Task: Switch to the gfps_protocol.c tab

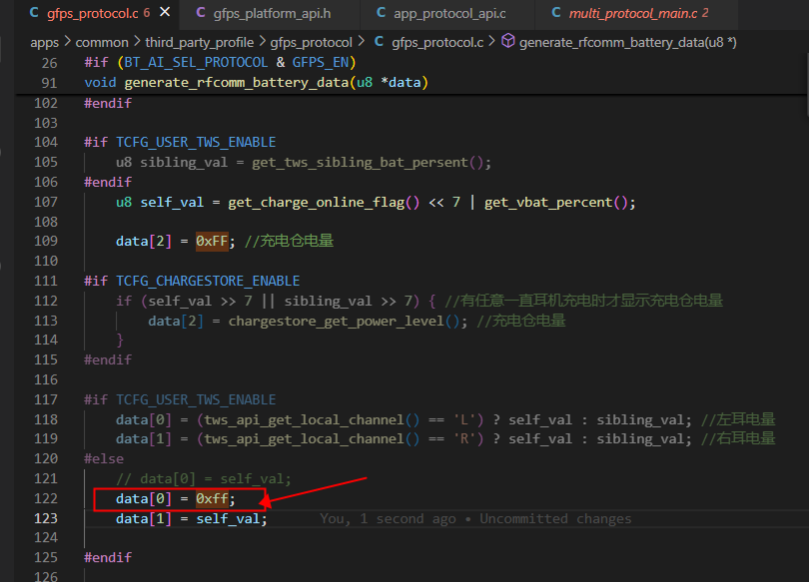Action: (93, 13)
